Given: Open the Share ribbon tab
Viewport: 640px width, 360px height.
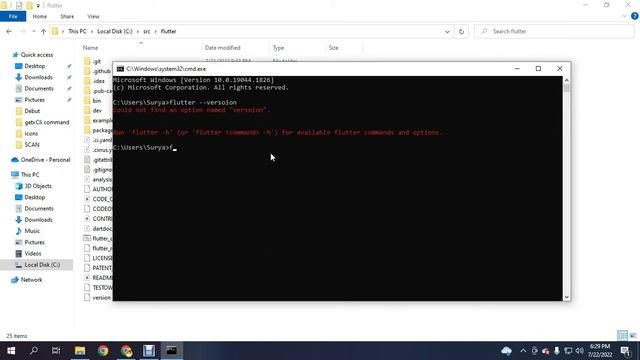Looking at the screenshot, I should [67, 16].
